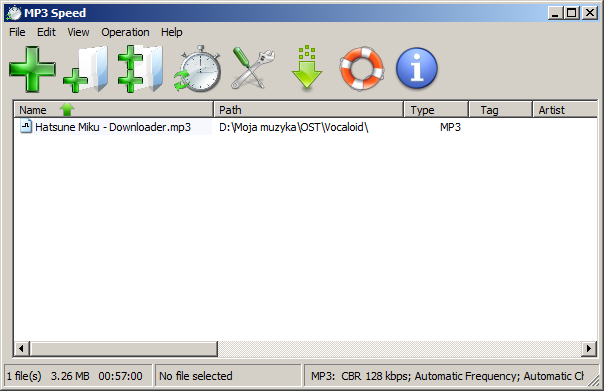
Task: Open settings via screwdriver and wrench icon
Action: pyautogui.click(x=253, y=68)
